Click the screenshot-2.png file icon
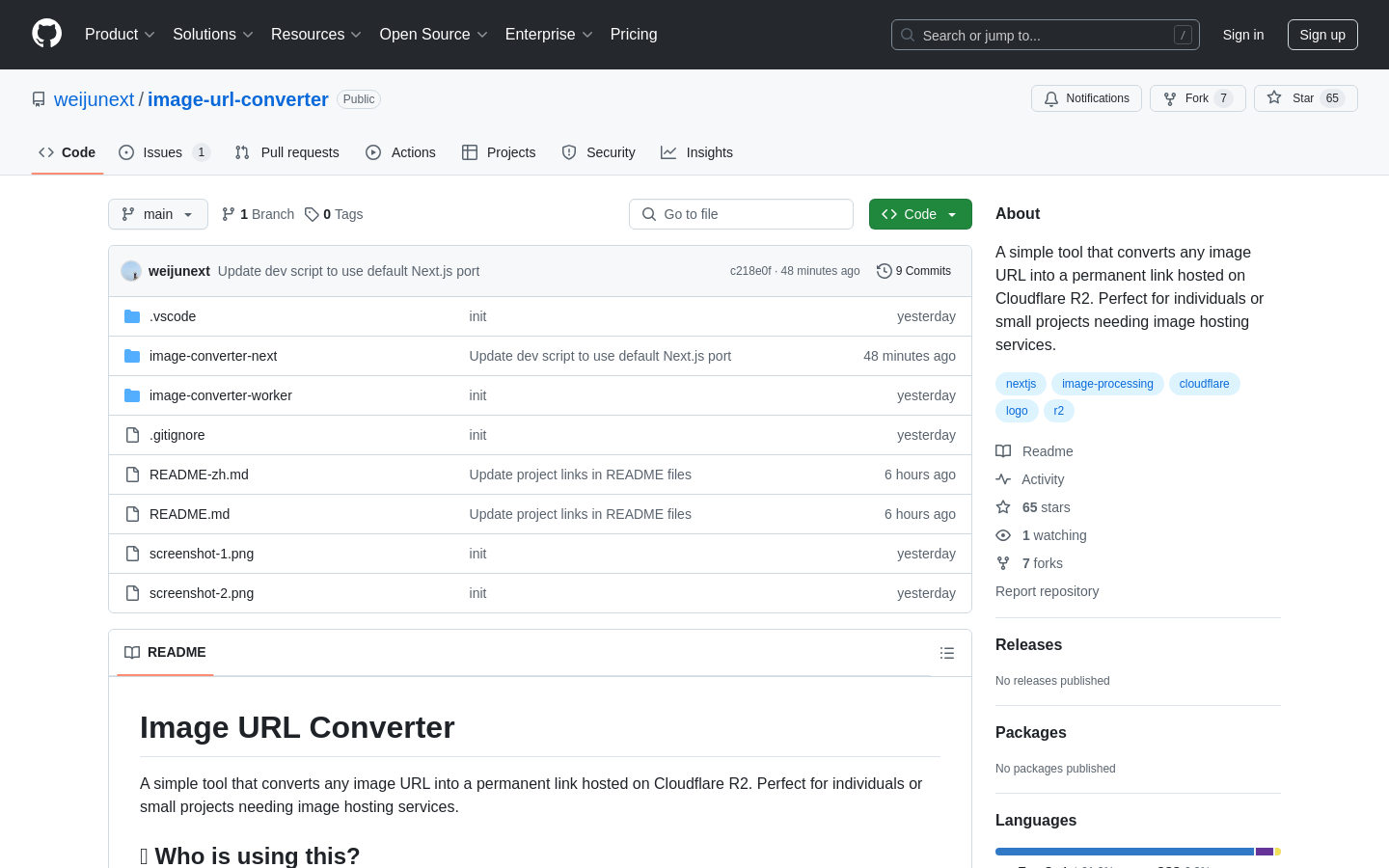 click(132, 593)
